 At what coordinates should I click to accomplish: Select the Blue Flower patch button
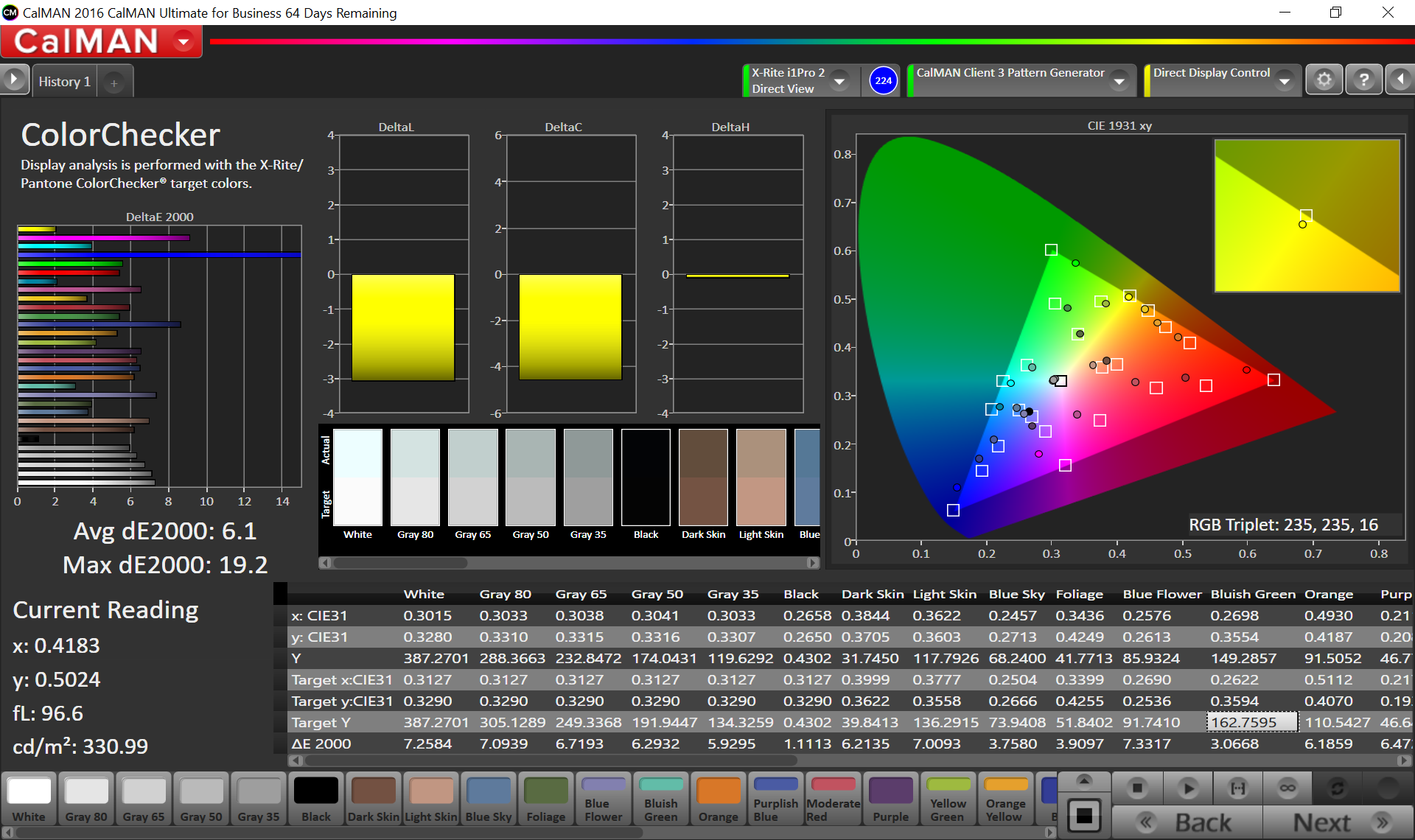[x=604, y=799]
